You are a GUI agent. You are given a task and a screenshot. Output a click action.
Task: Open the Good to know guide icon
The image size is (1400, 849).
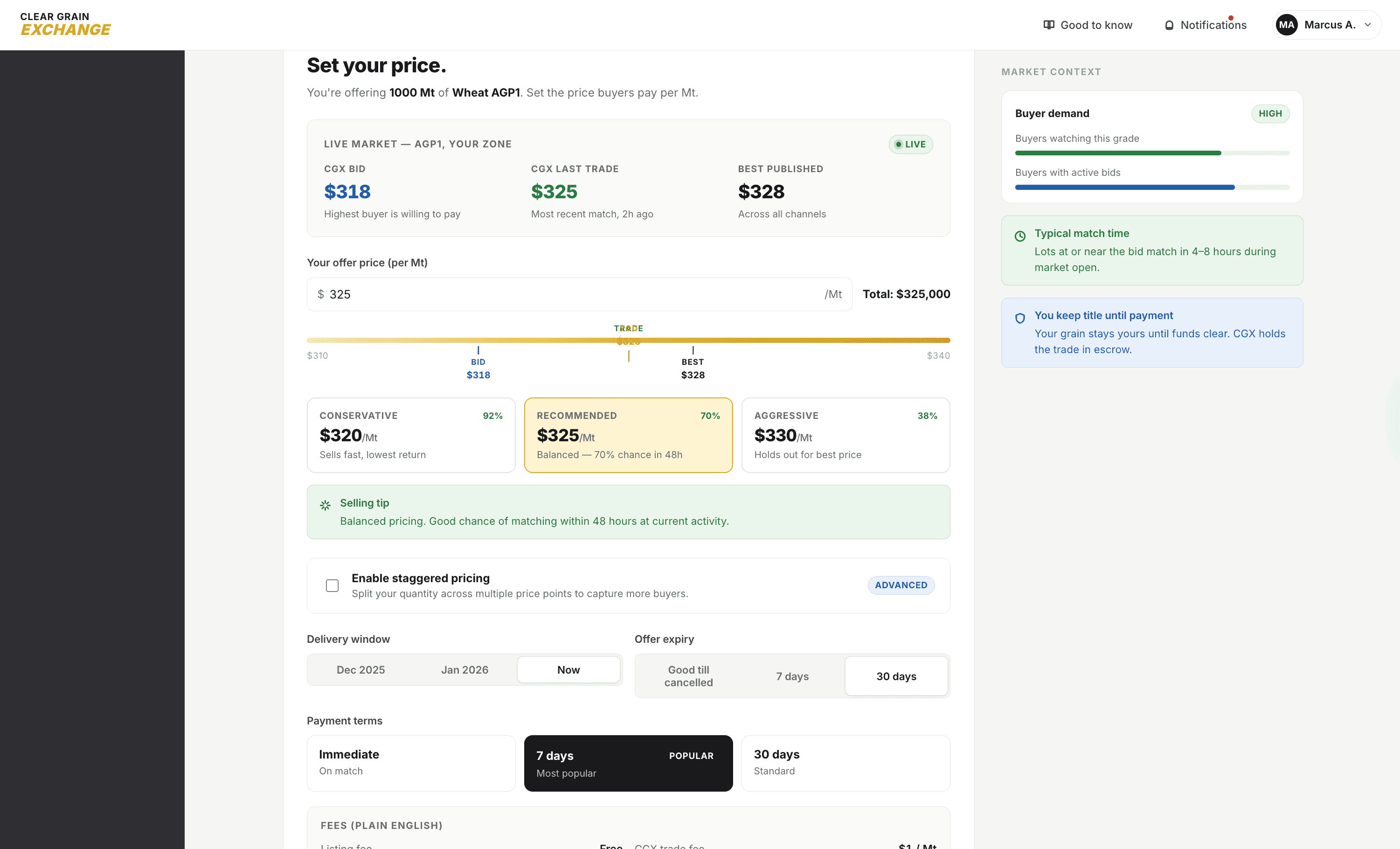tap(1048, 24)
